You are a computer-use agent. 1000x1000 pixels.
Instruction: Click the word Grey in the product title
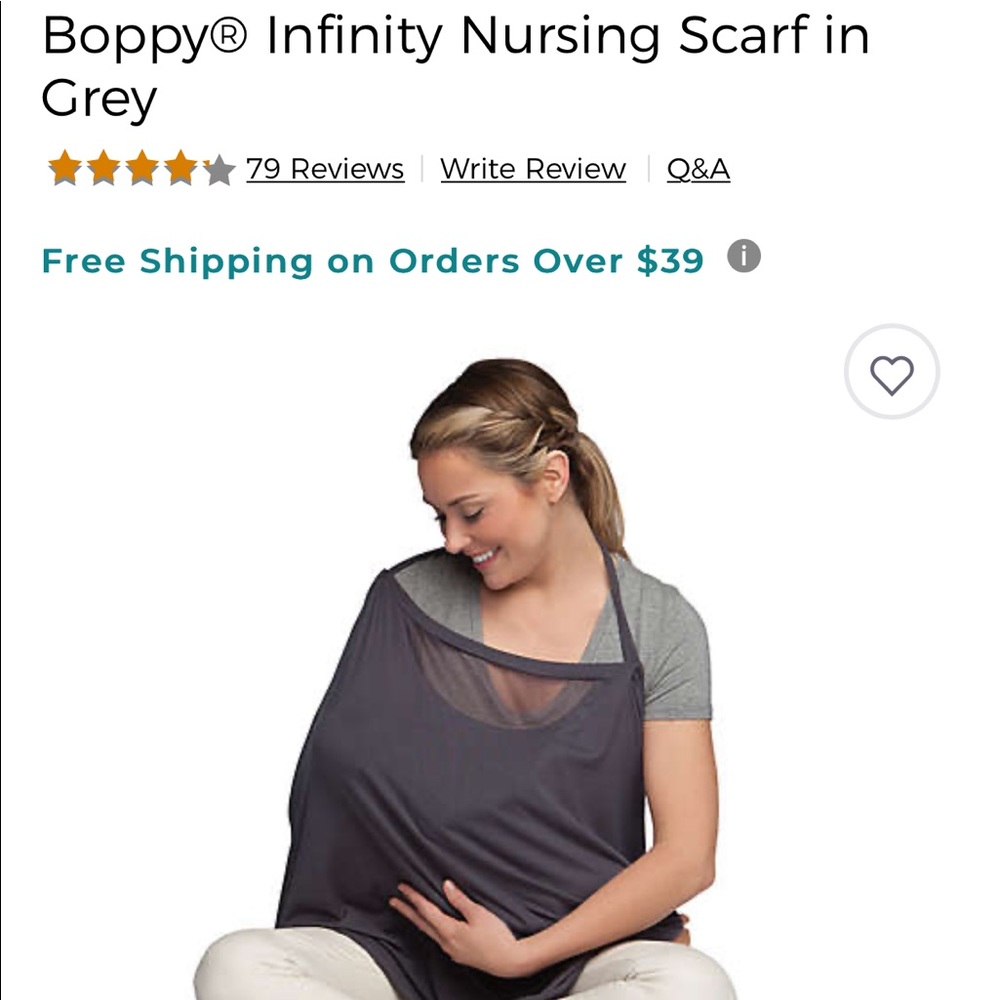(x=98, y=100)
